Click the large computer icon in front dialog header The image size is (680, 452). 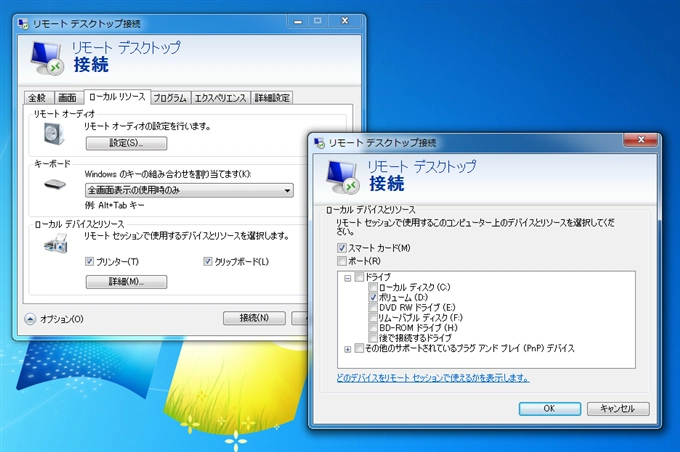click(x=343, y=177)
